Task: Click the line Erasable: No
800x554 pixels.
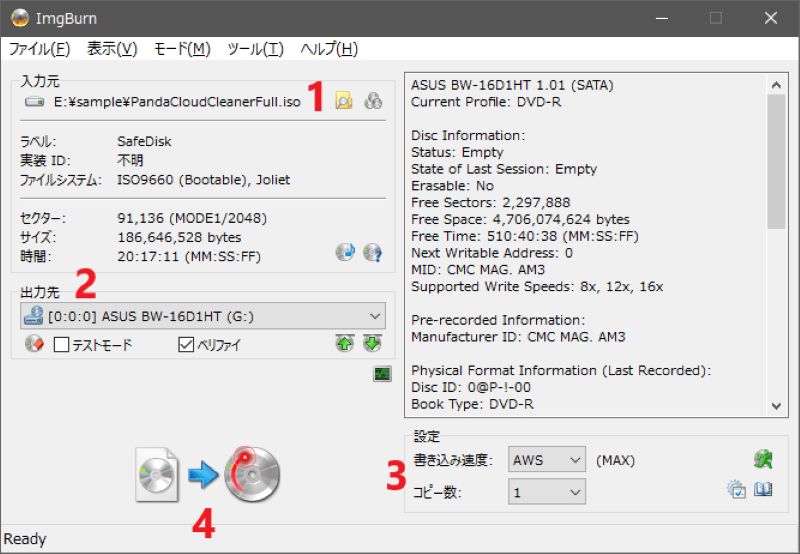Action: [x=453, y=186]
